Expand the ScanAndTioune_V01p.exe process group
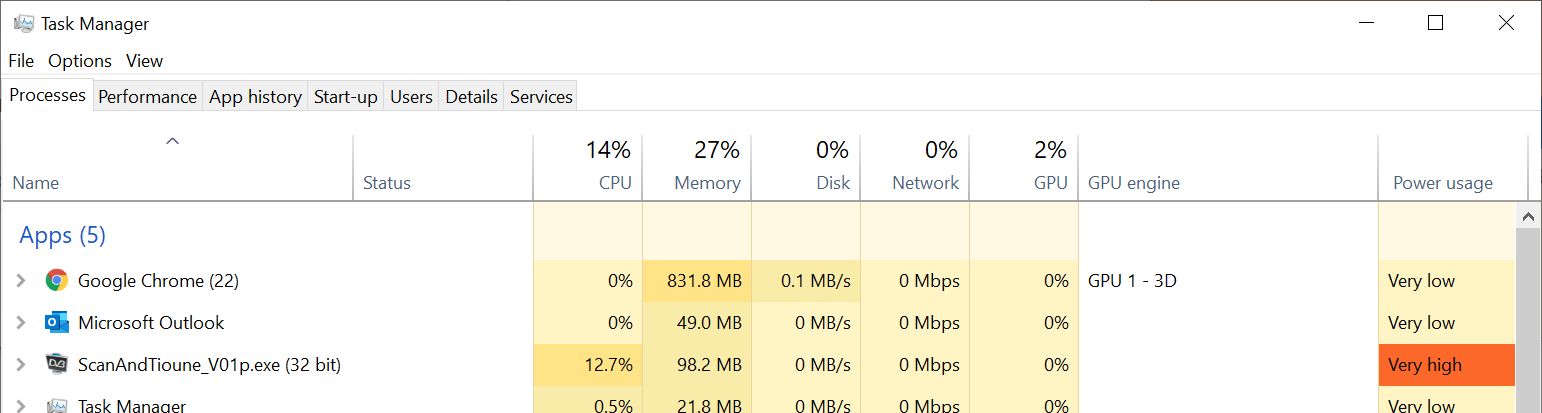 click(20, 365)
